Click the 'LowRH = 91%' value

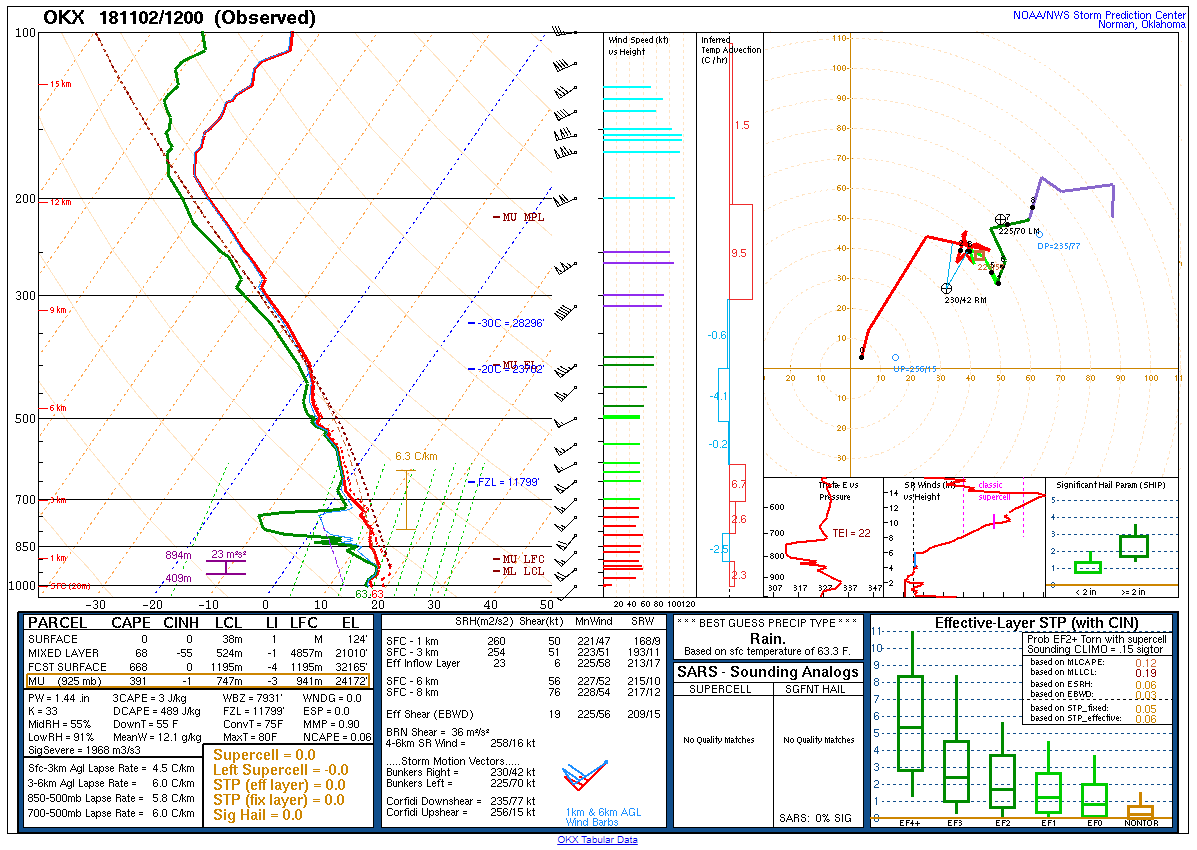(60, 737)
